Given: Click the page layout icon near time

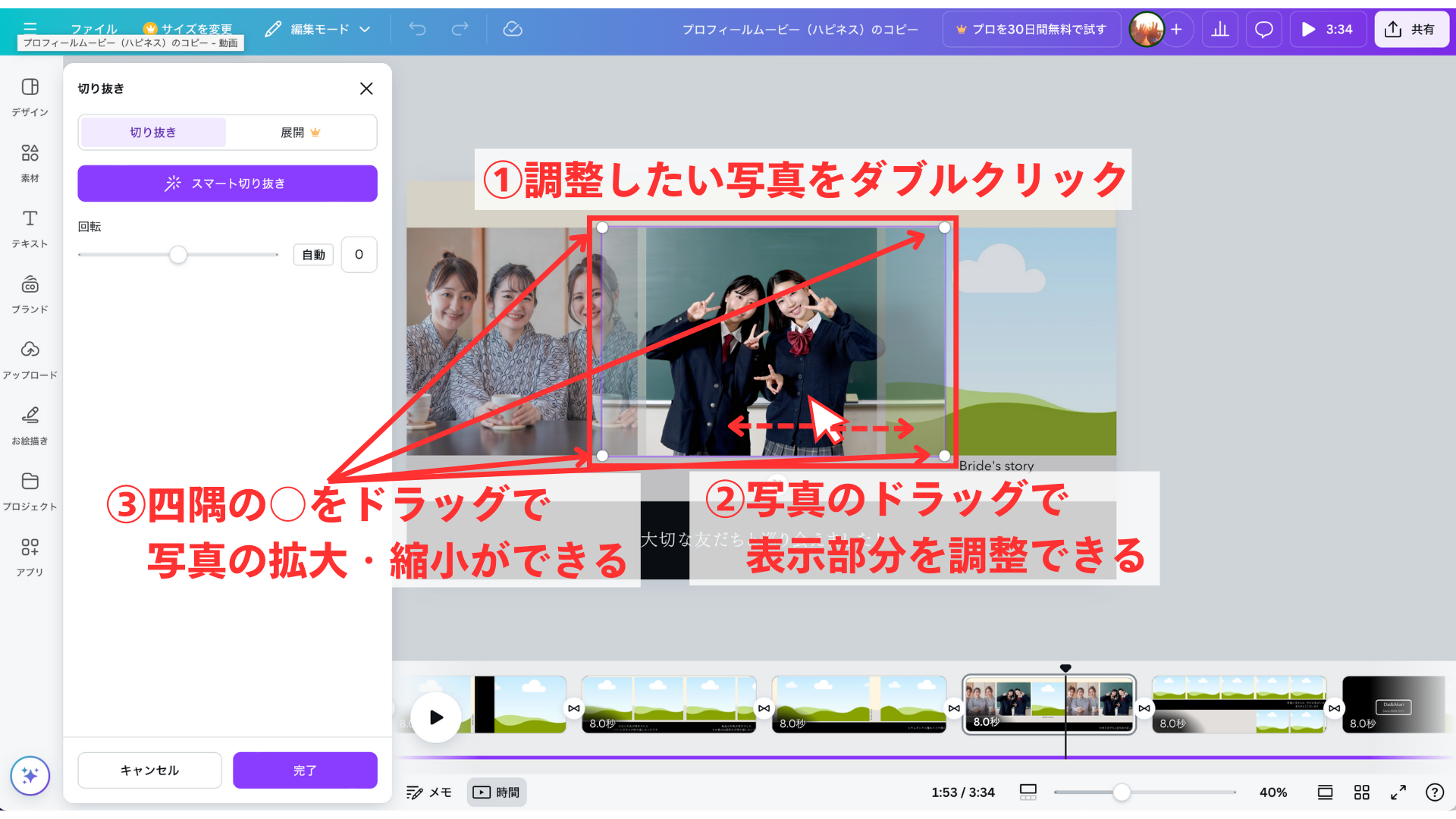Looking at the screenshot, I should [1028, 792].
